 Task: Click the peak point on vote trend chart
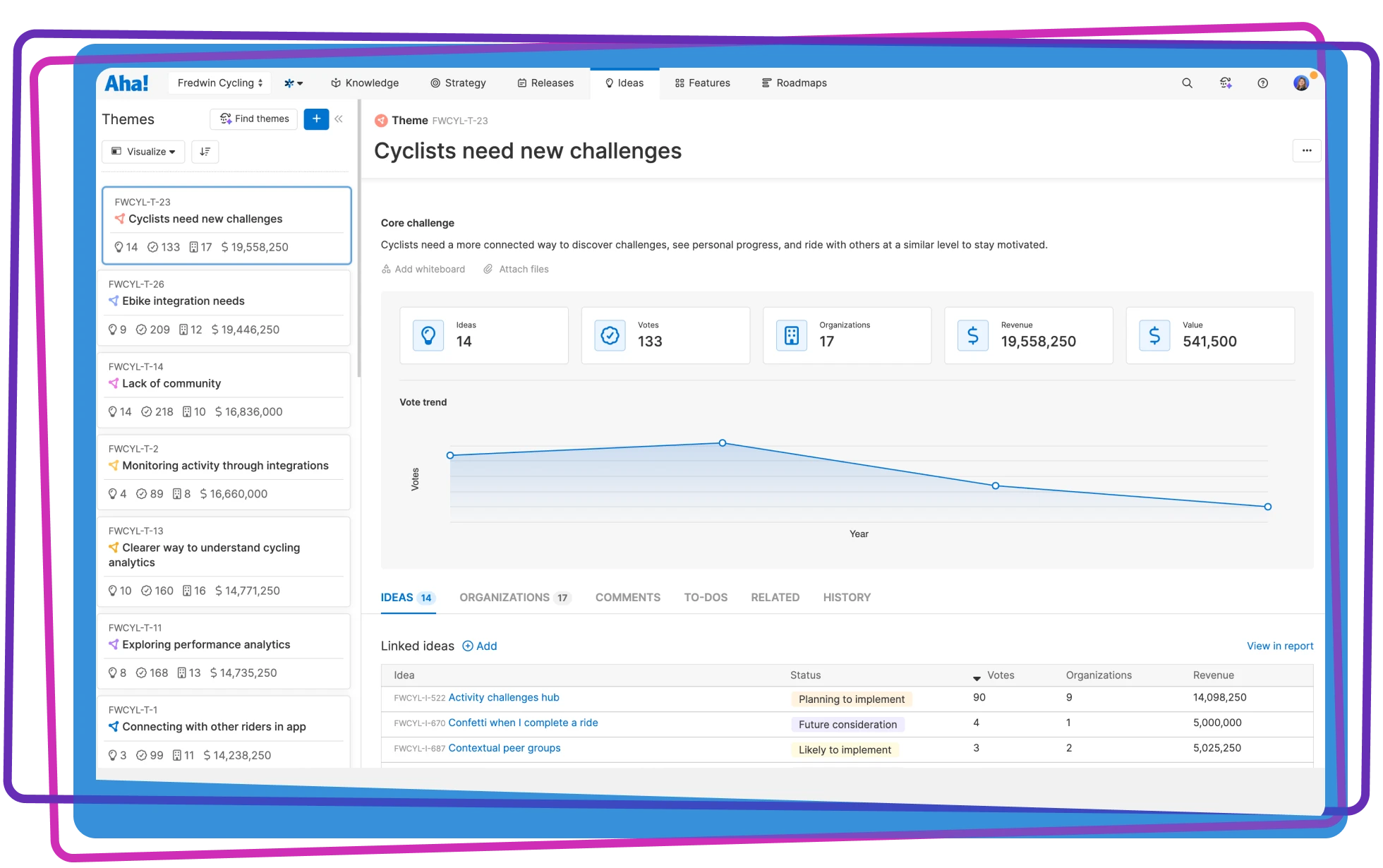point(723,443)
